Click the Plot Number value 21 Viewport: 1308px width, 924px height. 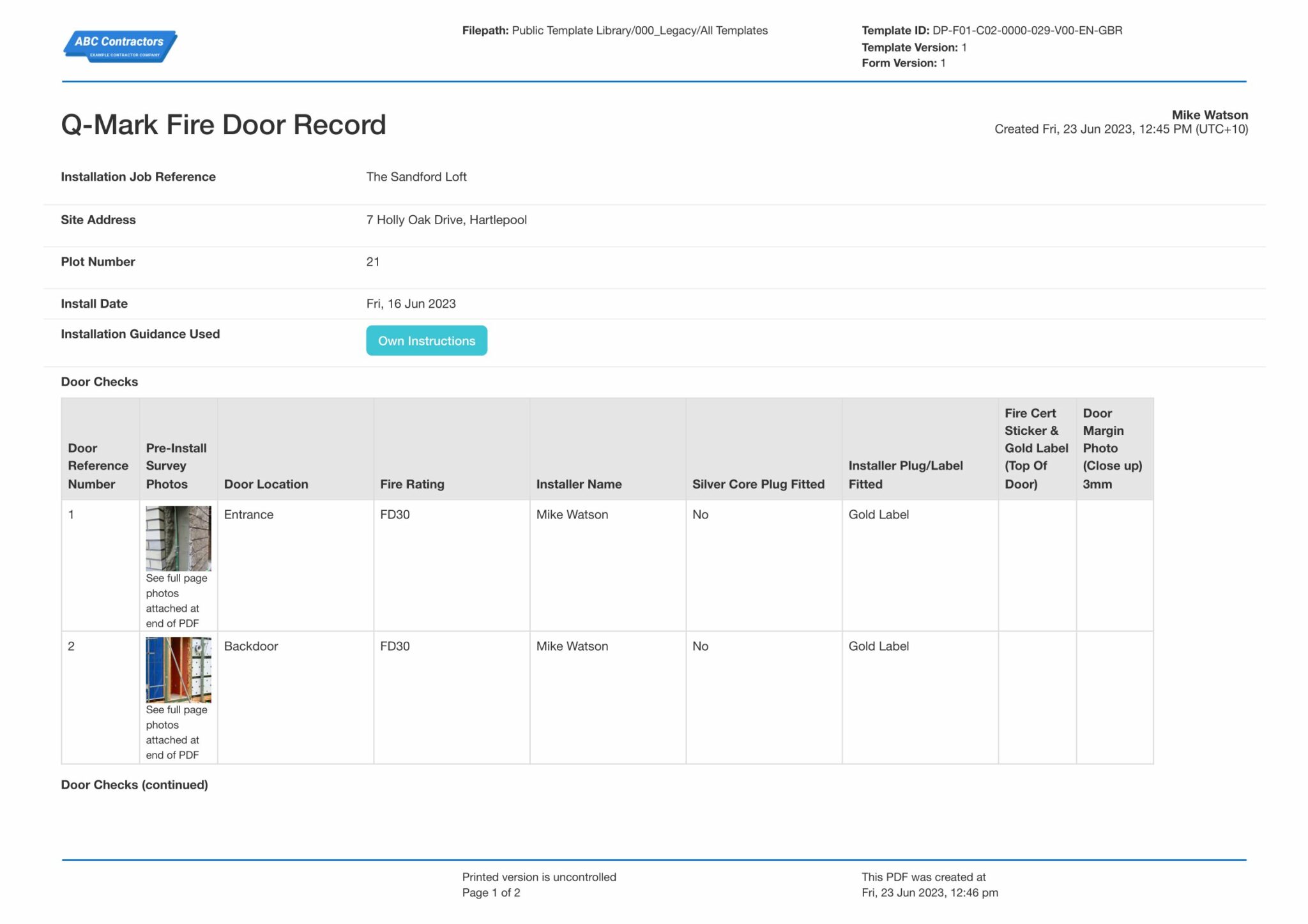click(373, 262)
